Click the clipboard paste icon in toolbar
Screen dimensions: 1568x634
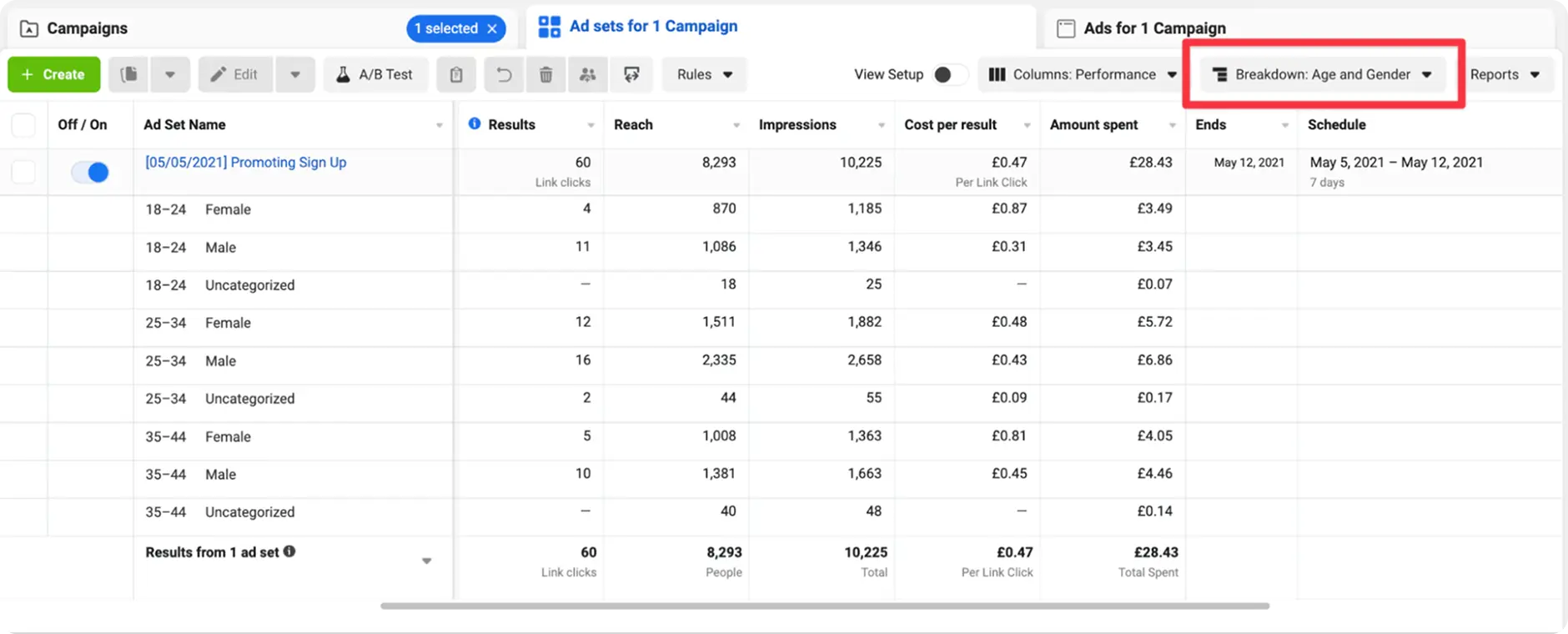[455, 74]
